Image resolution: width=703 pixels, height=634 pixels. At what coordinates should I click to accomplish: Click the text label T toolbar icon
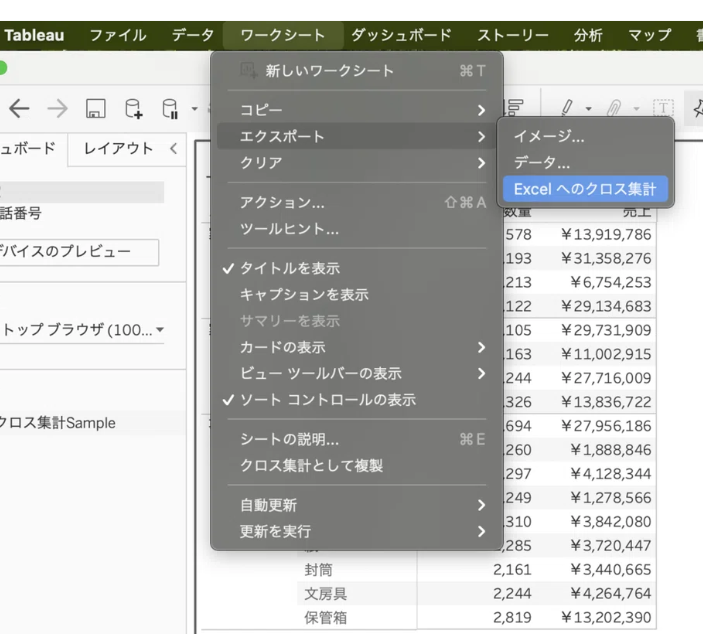pyautogui.click(x=663, y=108)
